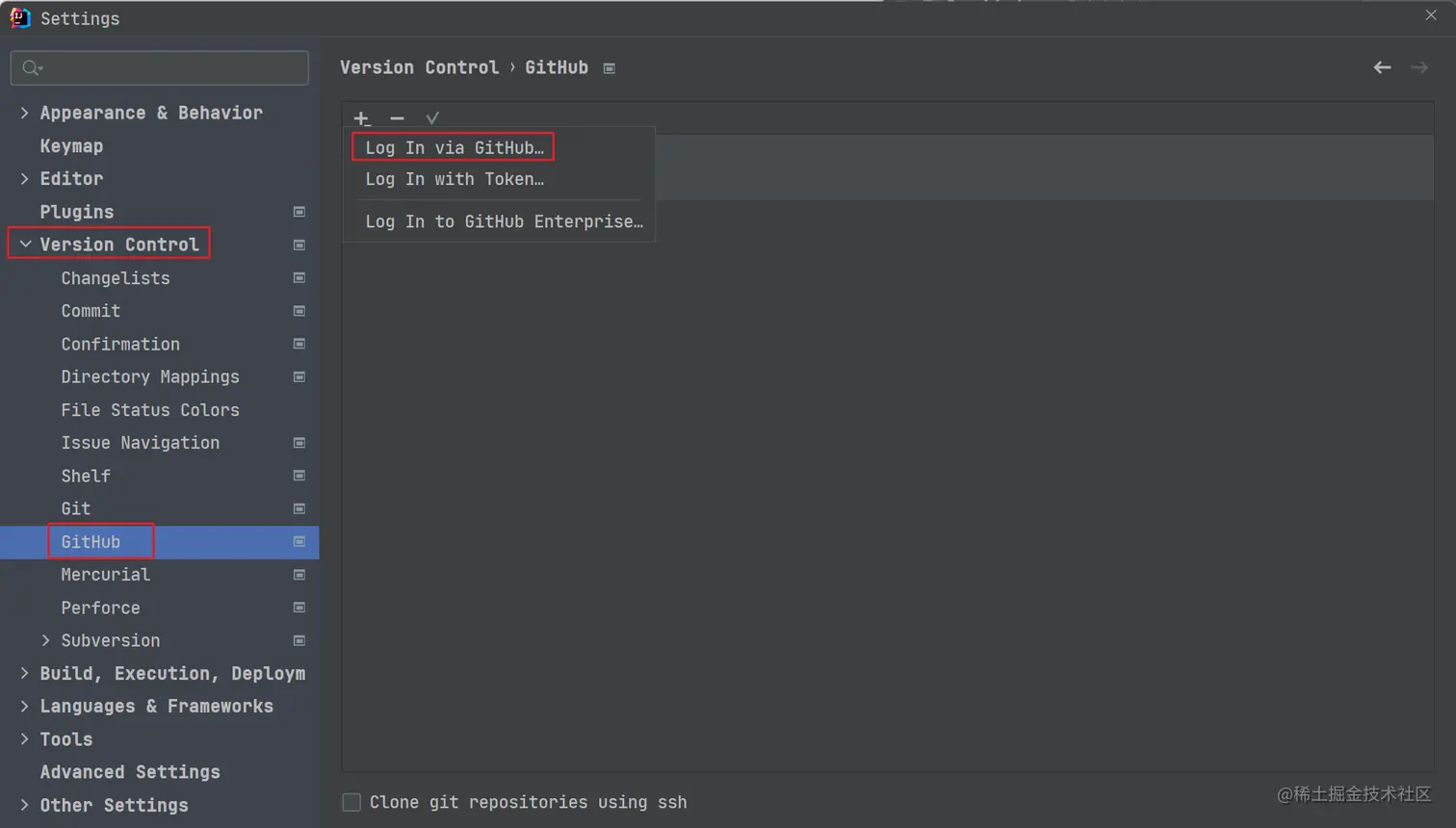
Task: Focus the settings search field
Action: [x=160, y=67]
